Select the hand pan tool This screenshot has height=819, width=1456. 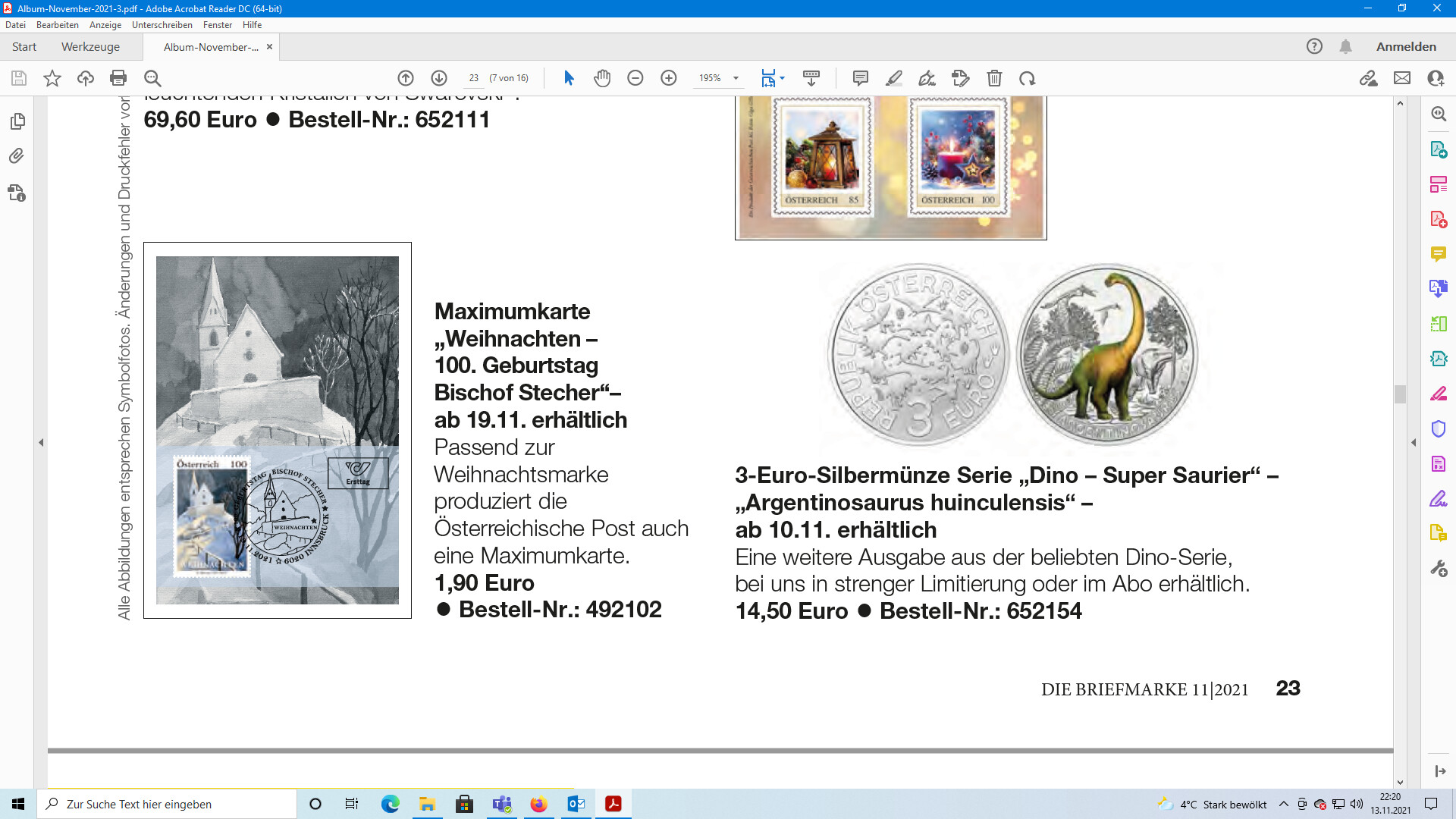(x=602, y=78)
